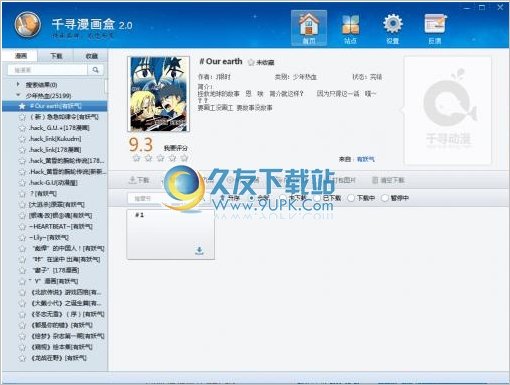510x385 pixels.
Task: Collapse the 少年热血(25199) tree node
Action: (x=18, y=95)
